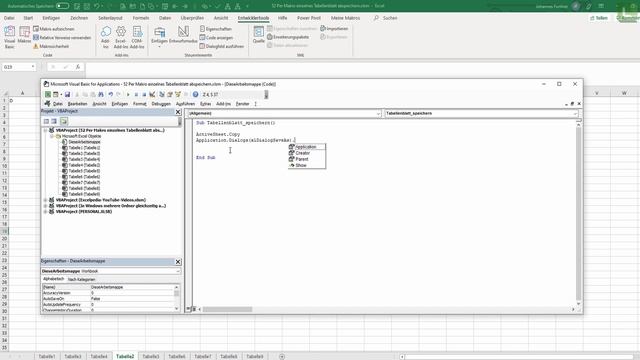Click Insert UserForm icon in VBA toolbar
640x360 pixels.
[56, 94]
